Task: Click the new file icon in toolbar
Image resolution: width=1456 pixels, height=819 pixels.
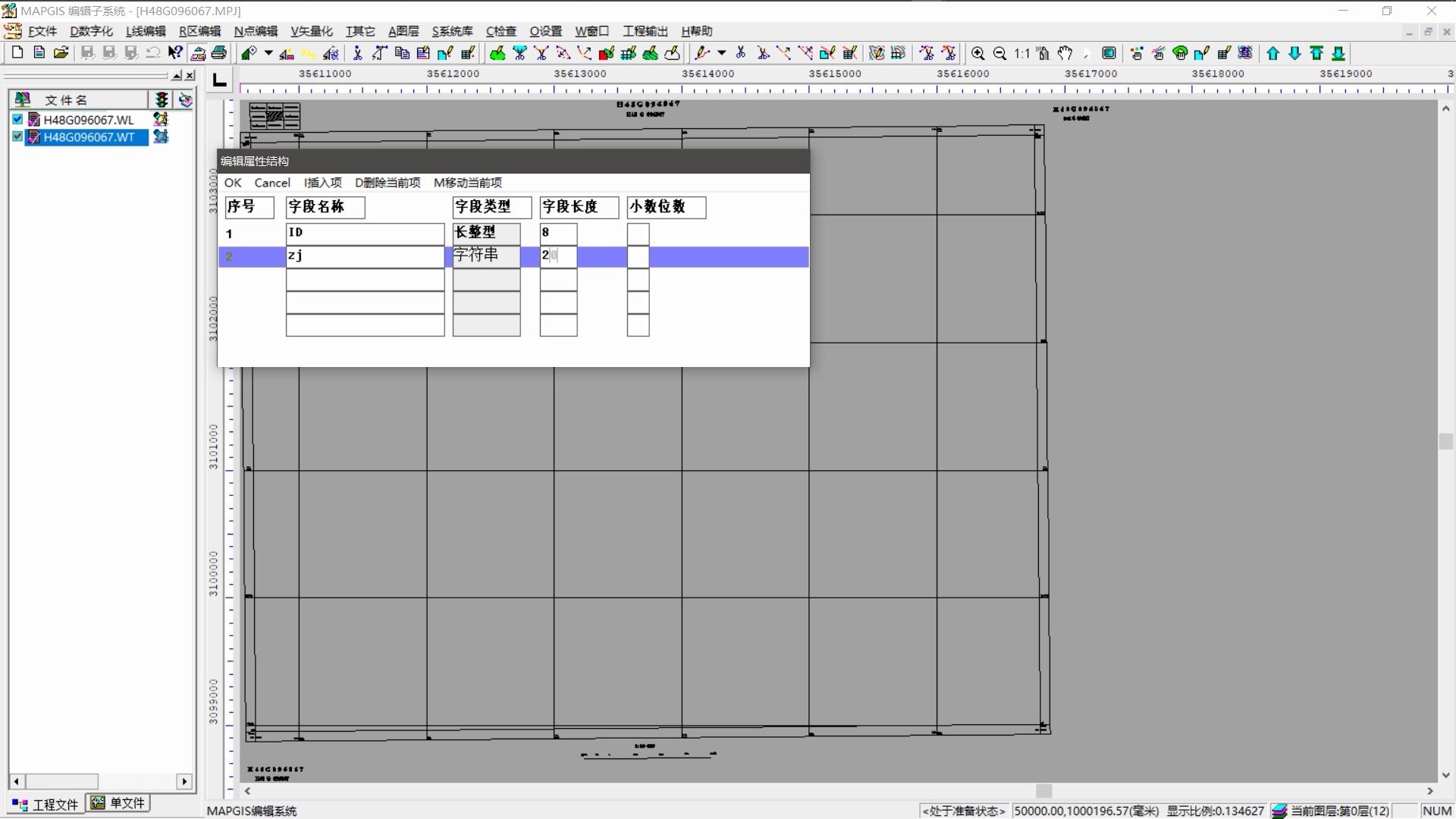Action: 17,53
